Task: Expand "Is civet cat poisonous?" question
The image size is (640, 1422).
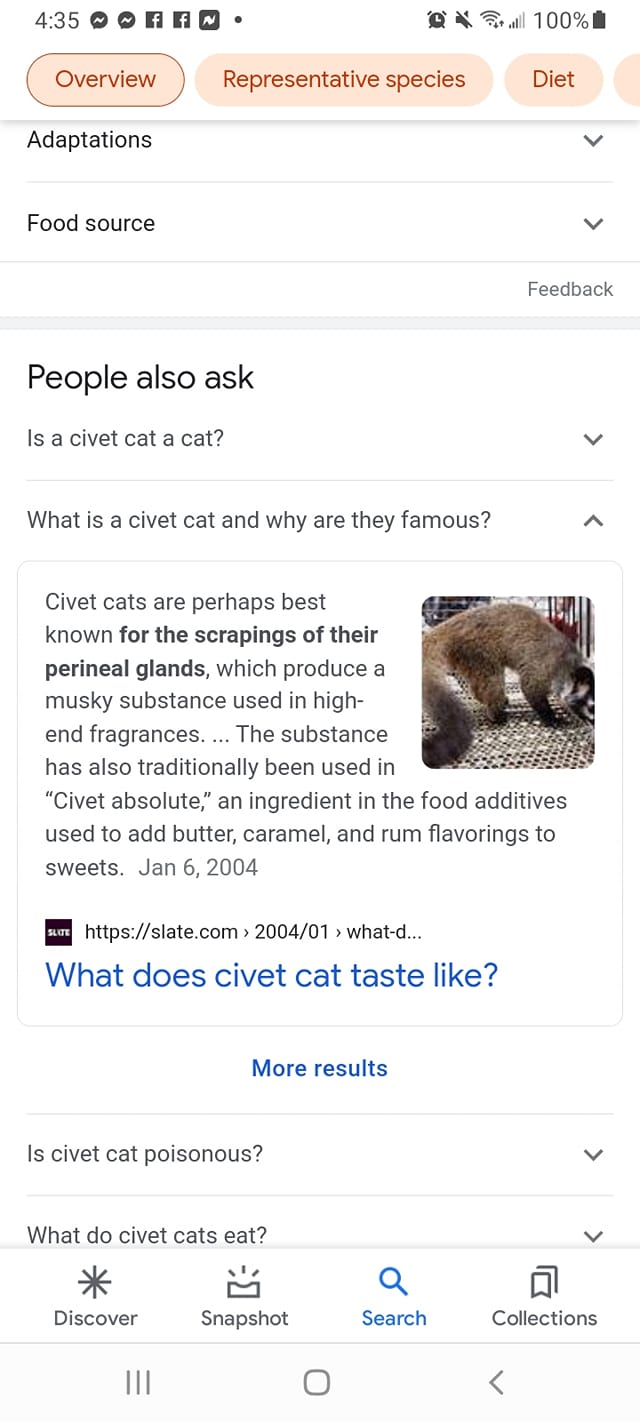Action: coord(320,1154)
